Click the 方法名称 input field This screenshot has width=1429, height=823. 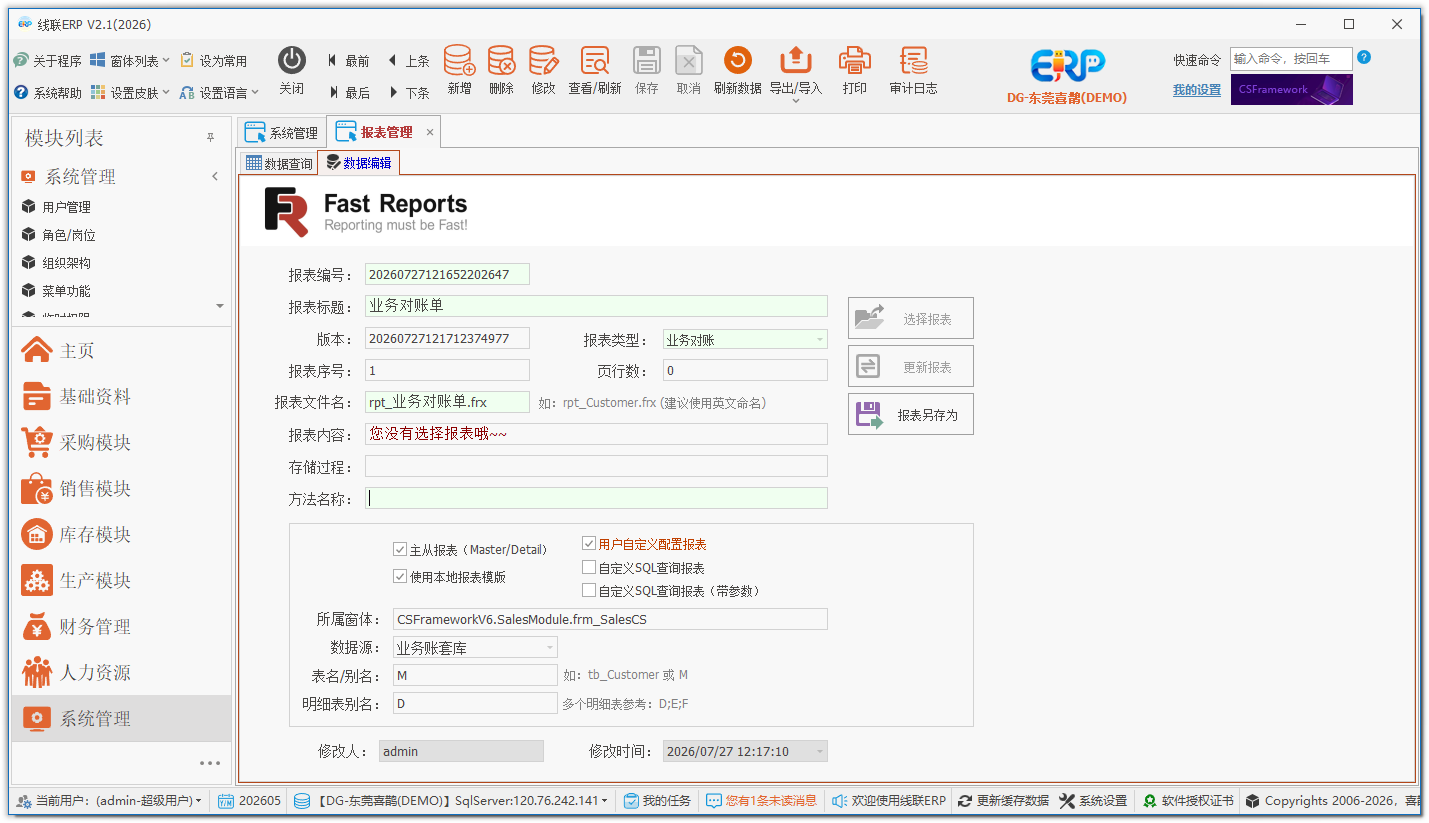596,498
